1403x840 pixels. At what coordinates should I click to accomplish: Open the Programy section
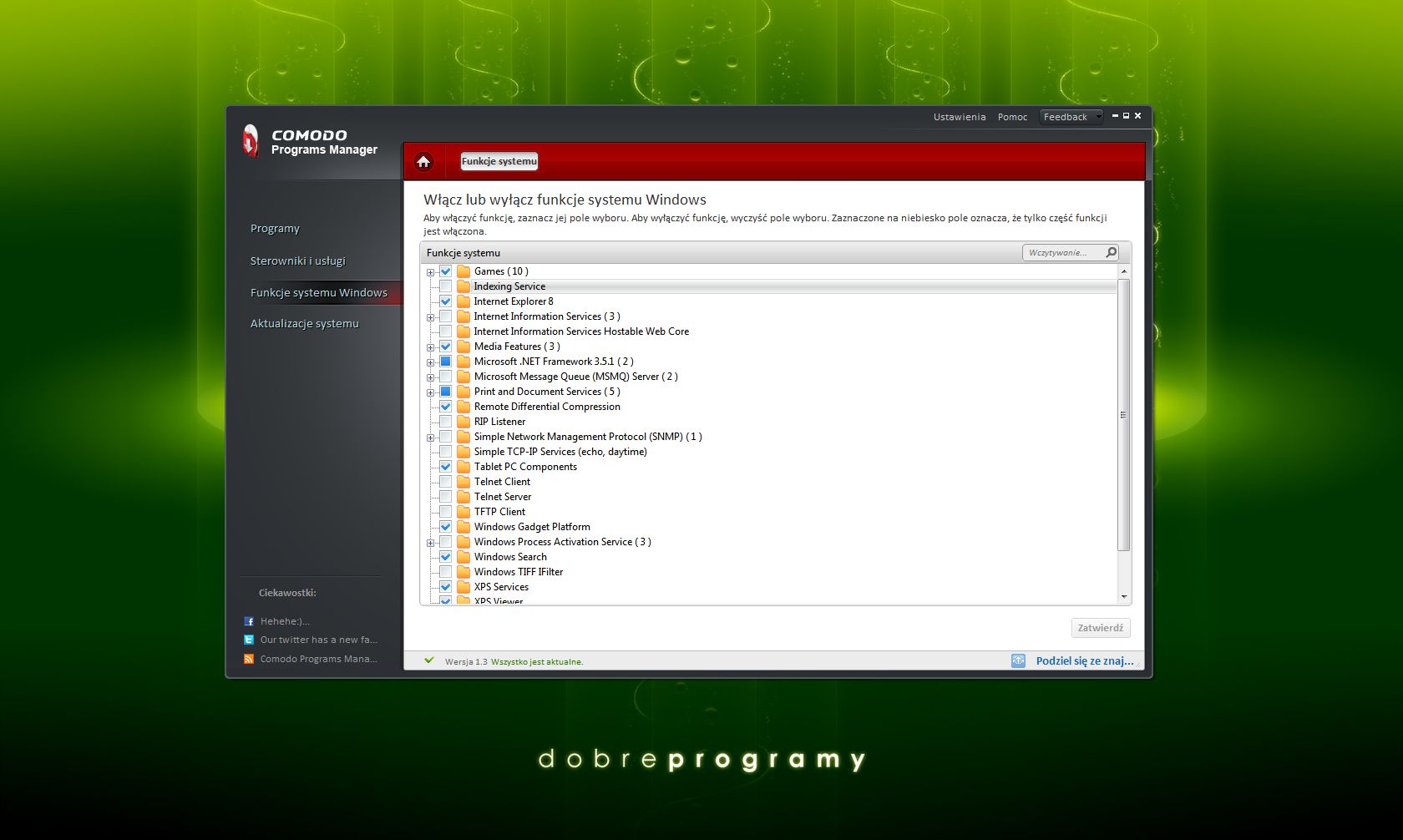tap(275, 229)
